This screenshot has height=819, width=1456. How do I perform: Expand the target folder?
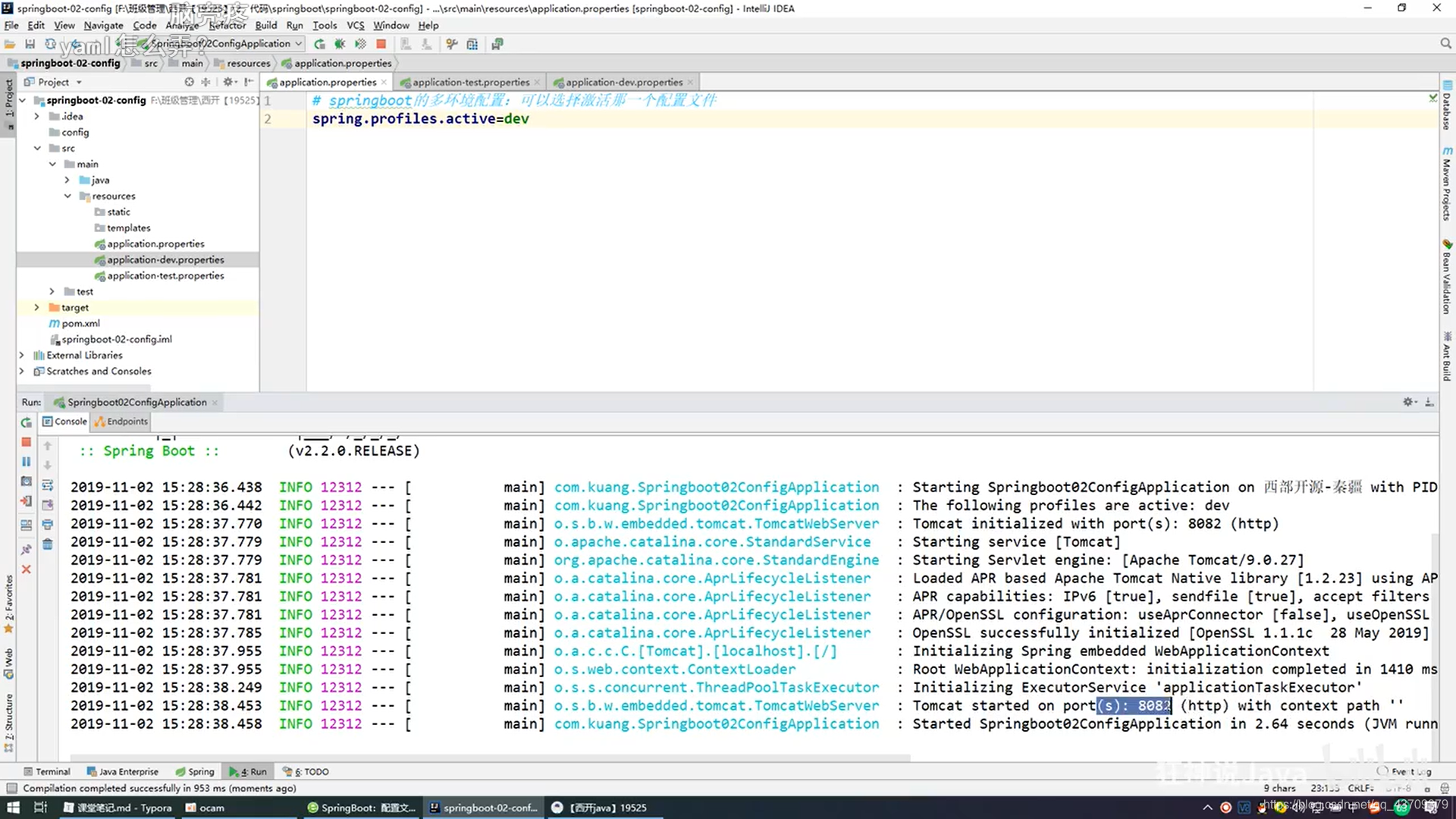coord(37,307)
